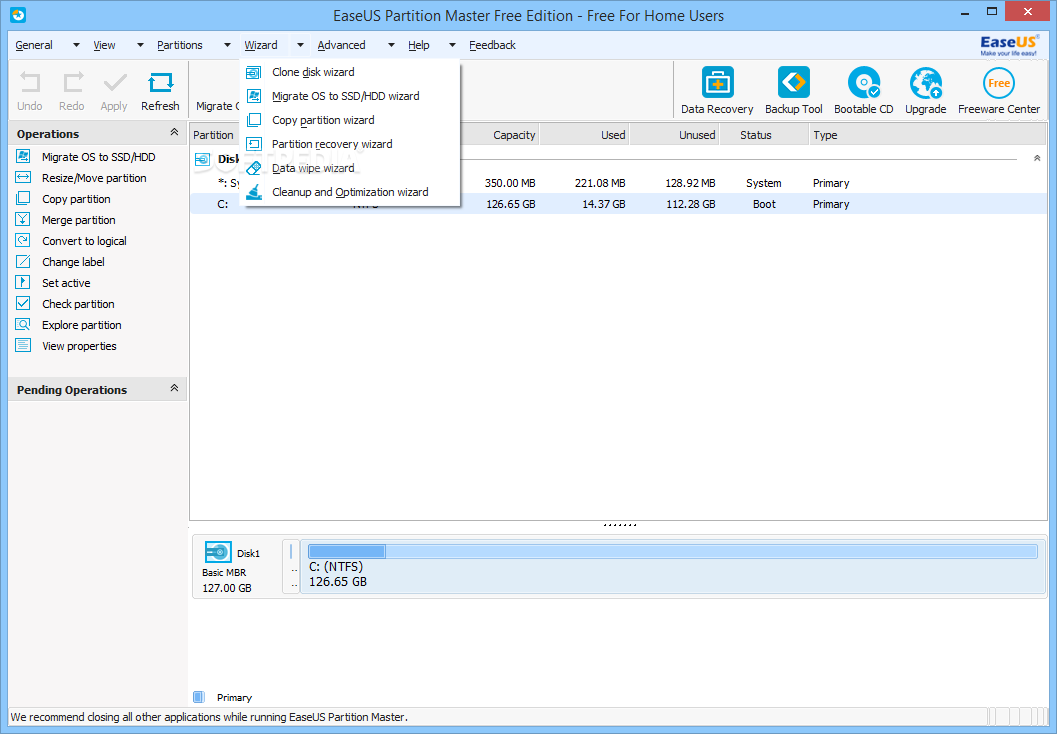The height and width of the screenshot is (734, 1057).
Task: Click the View properties icon
Action: point(23,345)
